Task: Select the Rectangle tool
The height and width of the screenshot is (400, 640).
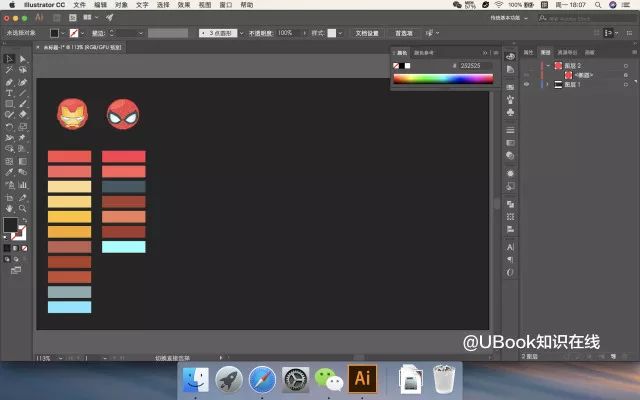Action: [9, 104]
